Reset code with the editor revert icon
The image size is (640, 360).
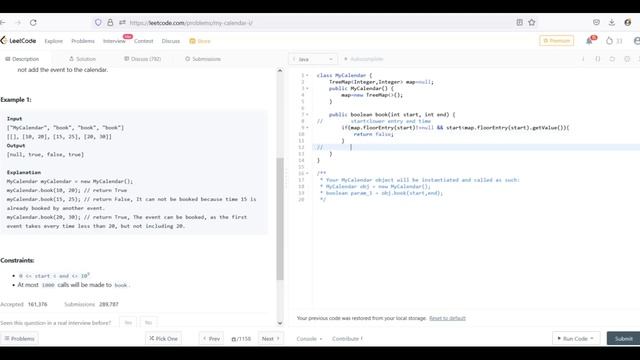(x=612, y=59)
